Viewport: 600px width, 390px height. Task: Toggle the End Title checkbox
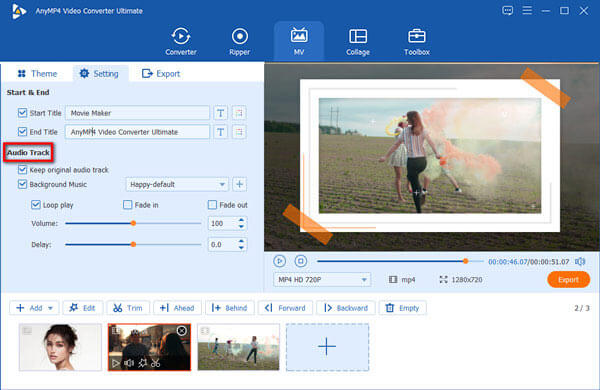tap(22, 132)
